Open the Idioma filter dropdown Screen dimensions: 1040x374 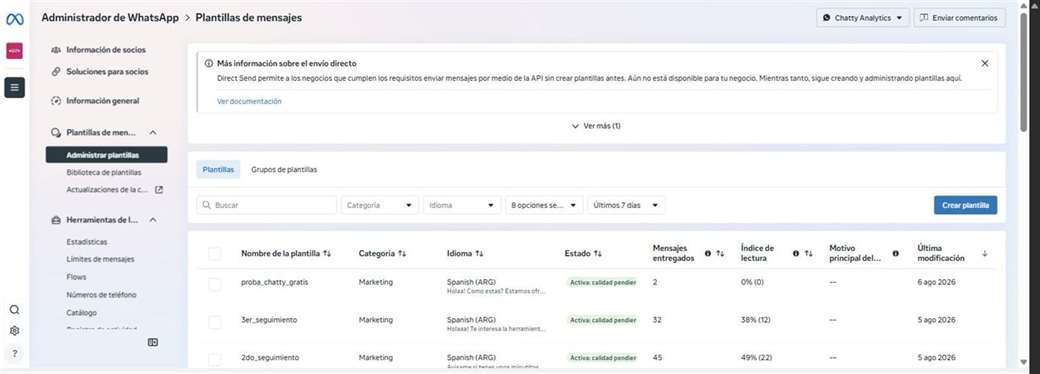tap(462, 205)
